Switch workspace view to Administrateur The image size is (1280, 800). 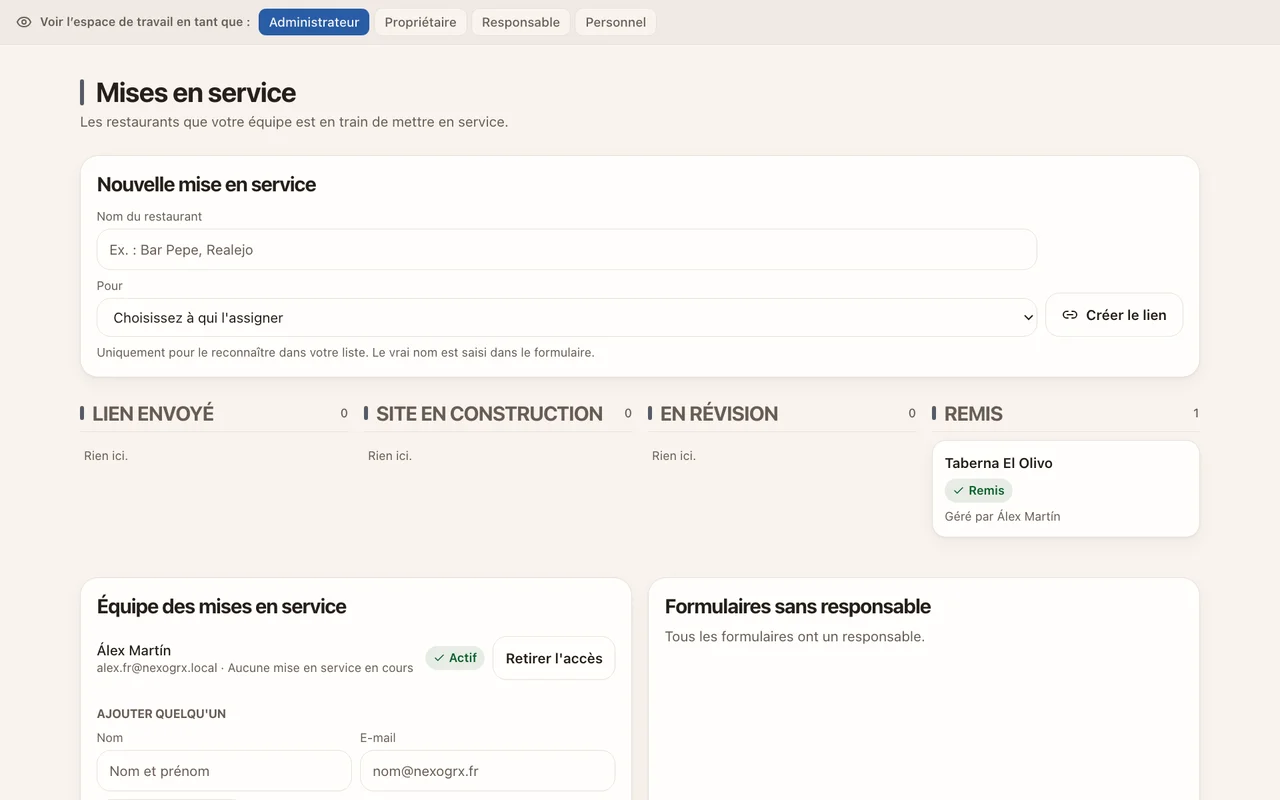click(314, 22)
